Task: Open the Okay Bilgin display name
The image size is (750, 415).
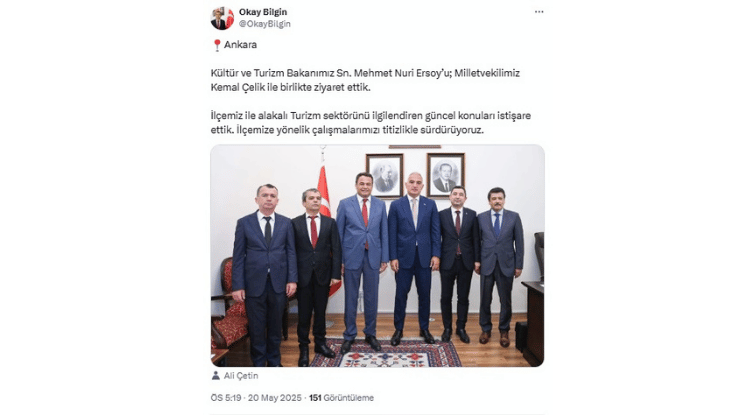Action: pos(263,12)
